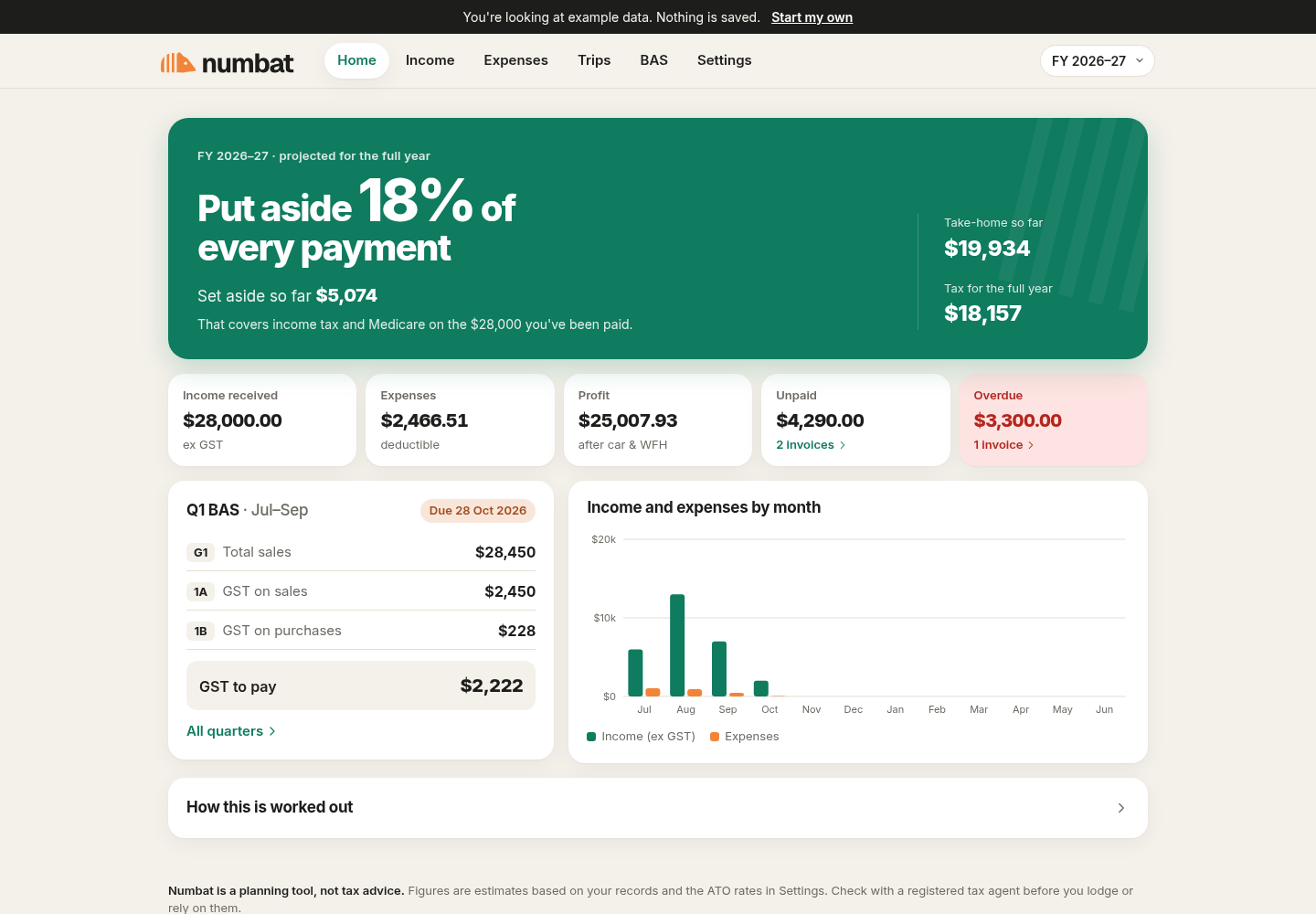Expand How this is worked out
Image resolution: width=1316 pixels, height=914 pixels.
tap(658, 808)
